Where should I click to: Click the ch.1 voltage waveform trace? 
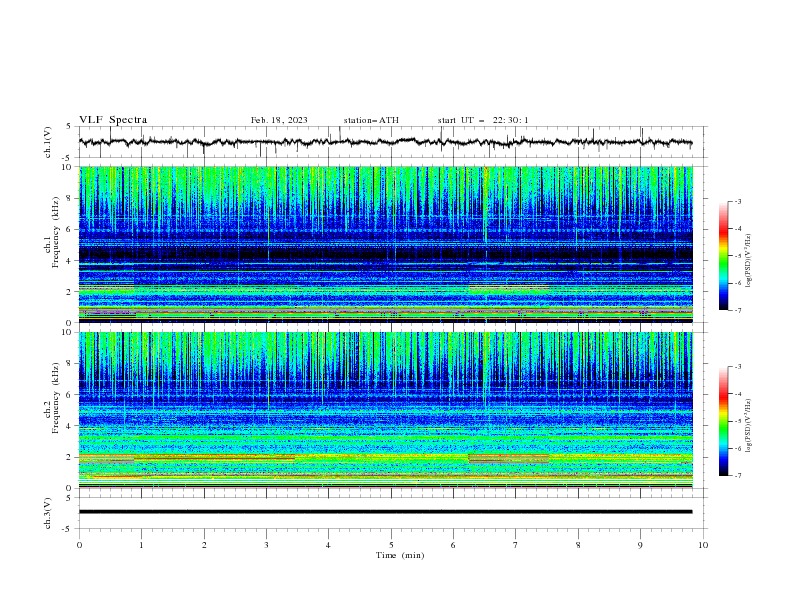pyautogui.click(x=386, y=142)
